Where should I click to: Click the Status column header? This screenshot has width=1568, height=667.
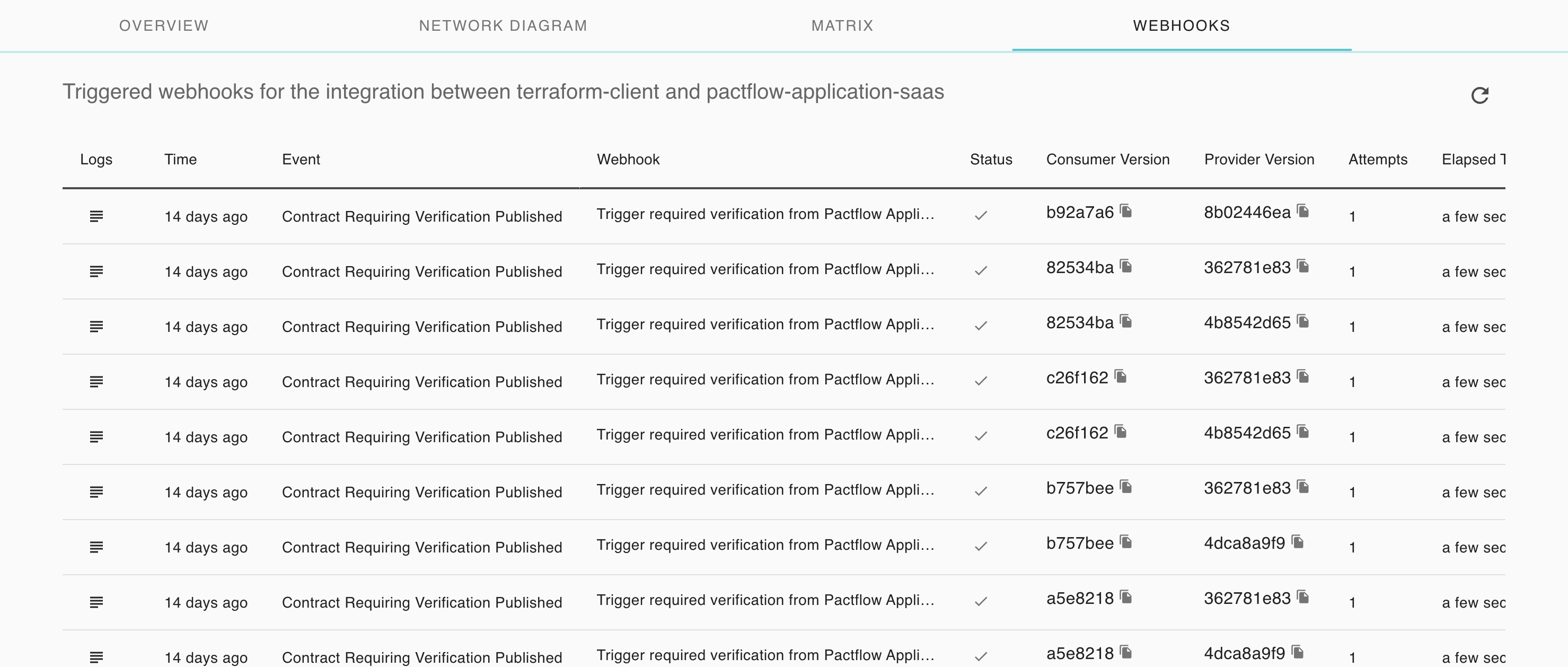[991, 160]
